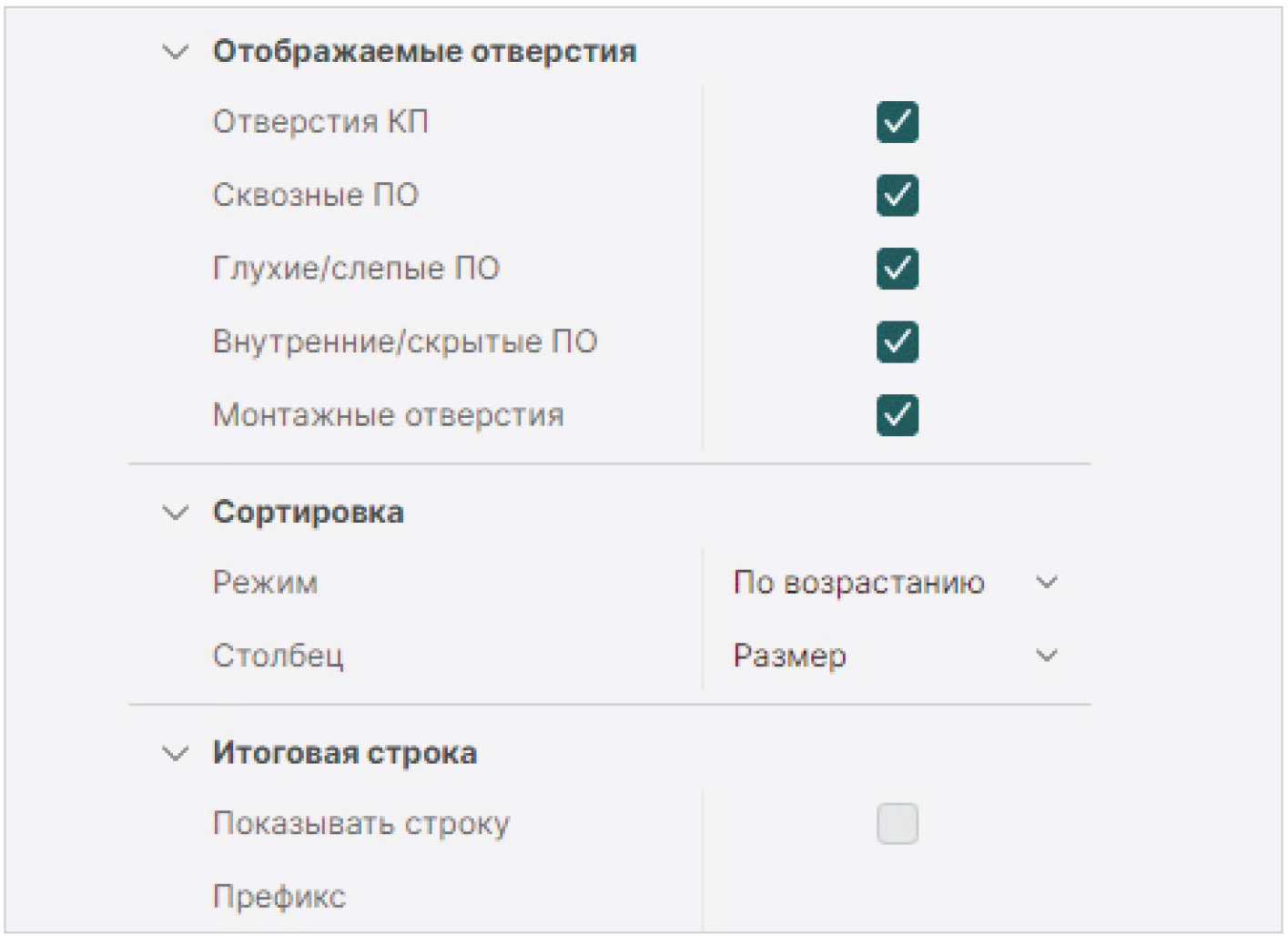1288x936 pixels.
Task: Collapse the "Отображаемые отверстия" section
Action: tap(175, 52)
